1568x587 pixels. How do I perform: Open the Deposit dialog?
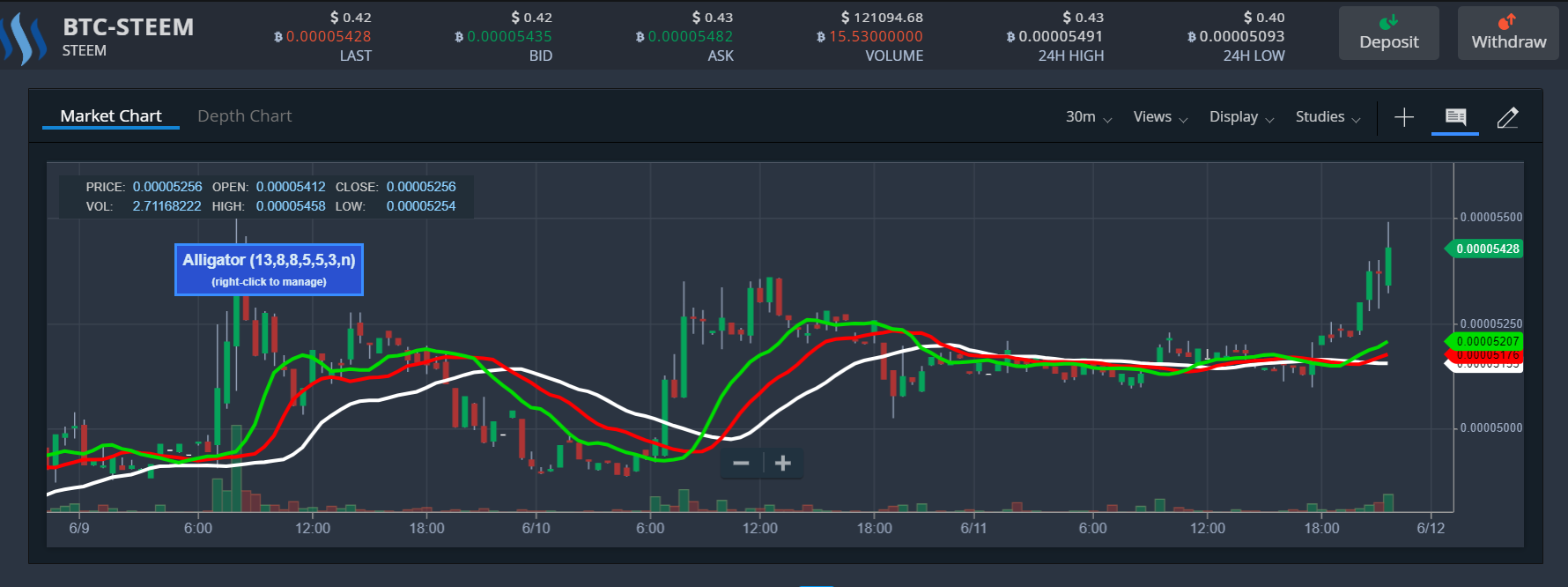pos(1388,33)
